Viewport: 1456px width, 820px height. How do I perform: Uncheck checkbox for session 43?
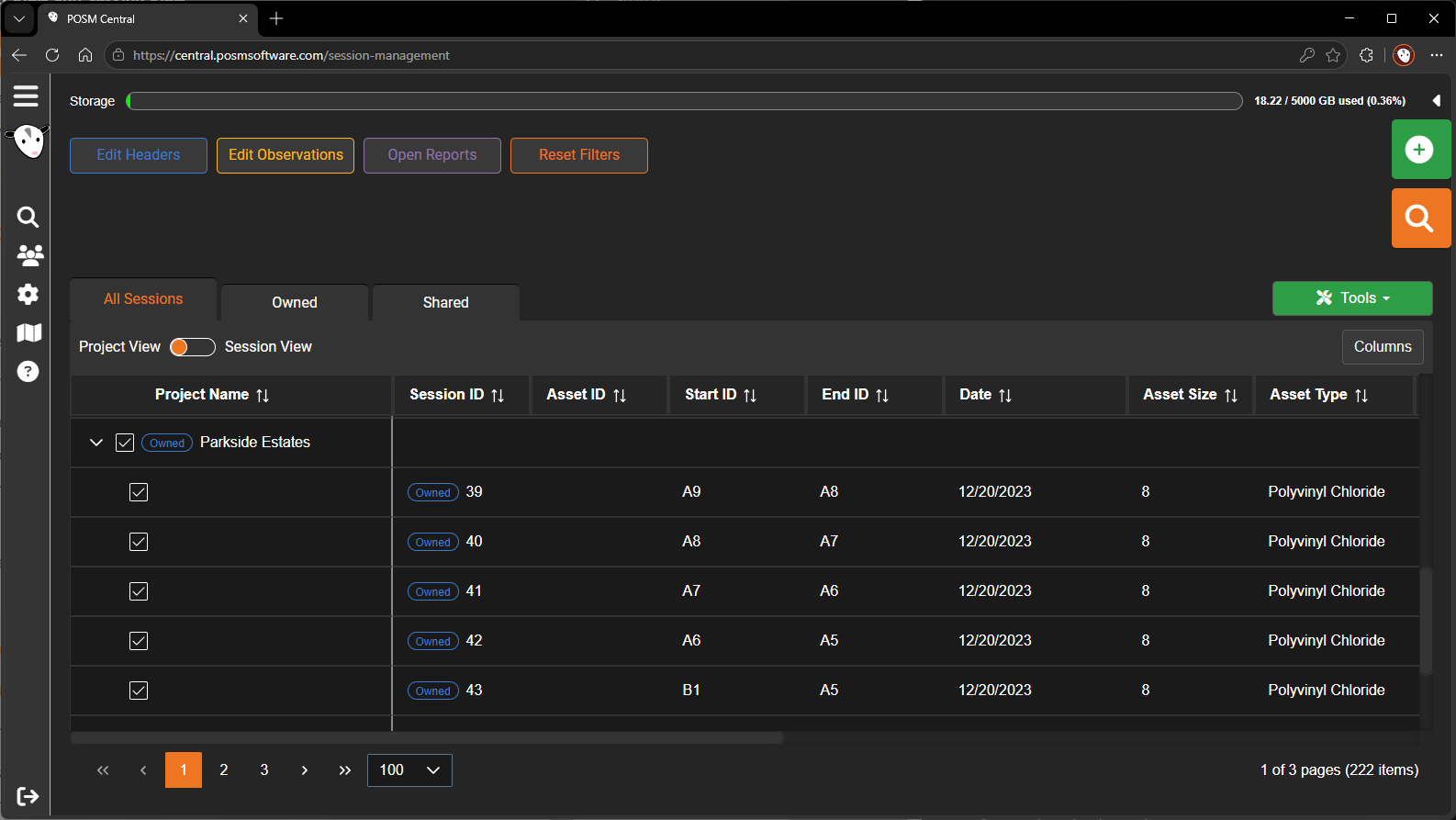(139, 691)
